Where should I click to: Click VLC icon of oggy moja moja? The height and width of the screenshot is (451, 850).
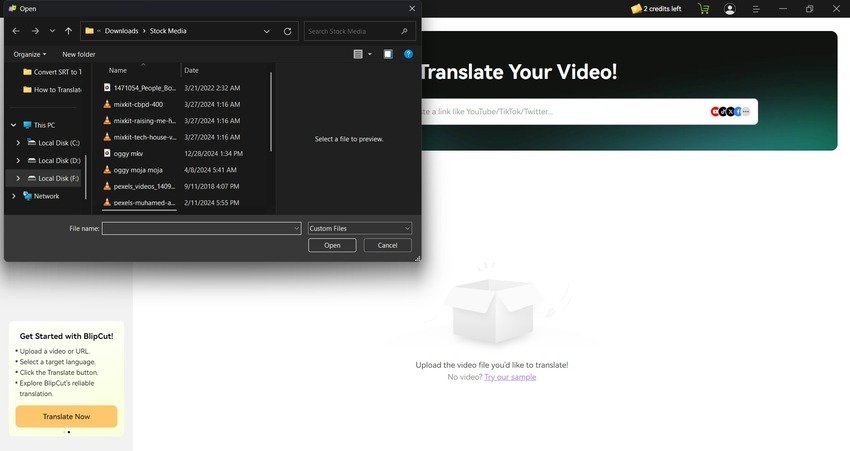pyautogui.click(x=107, y=170)
